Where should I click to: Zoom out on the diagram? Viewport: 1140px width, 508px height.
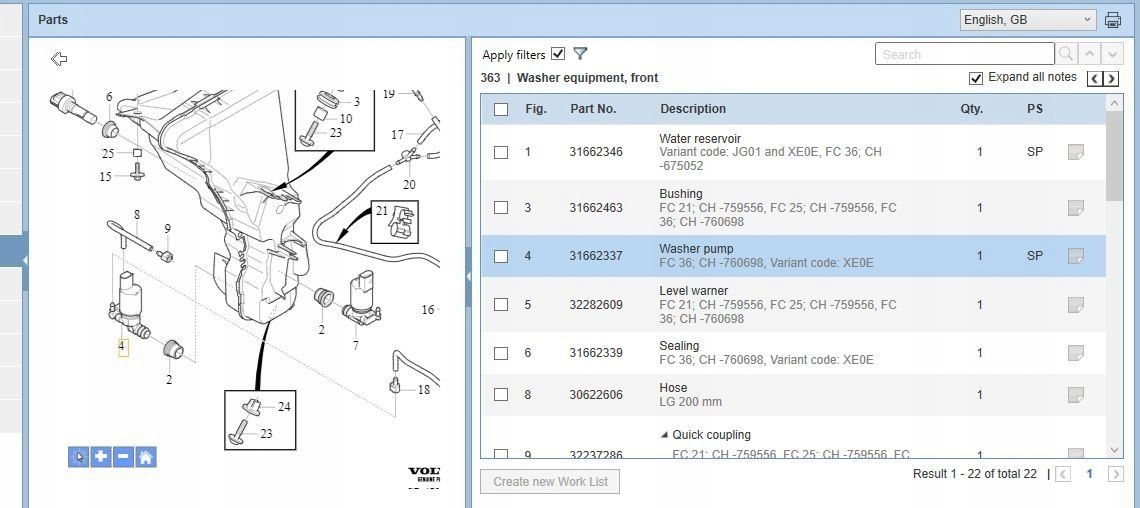click(x=123, y=457)
